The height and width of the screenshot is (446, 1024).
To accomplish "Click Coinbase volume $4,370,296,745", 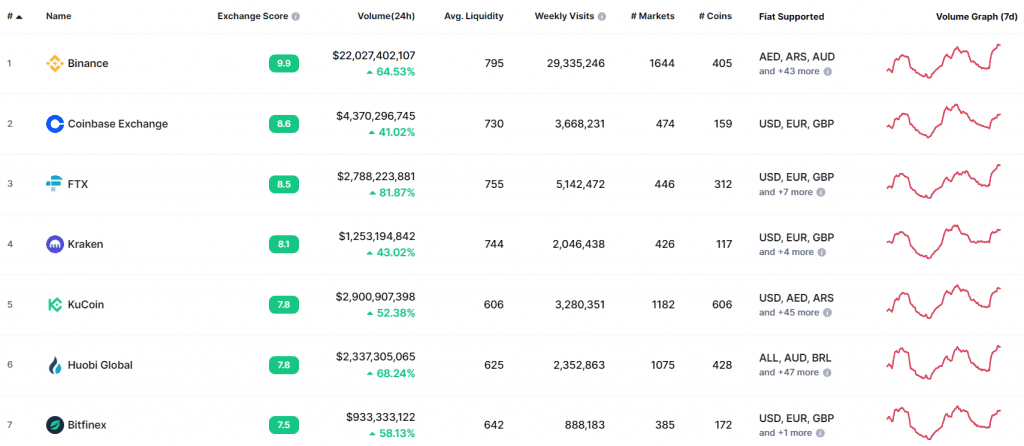I will [x=376, y=116].
